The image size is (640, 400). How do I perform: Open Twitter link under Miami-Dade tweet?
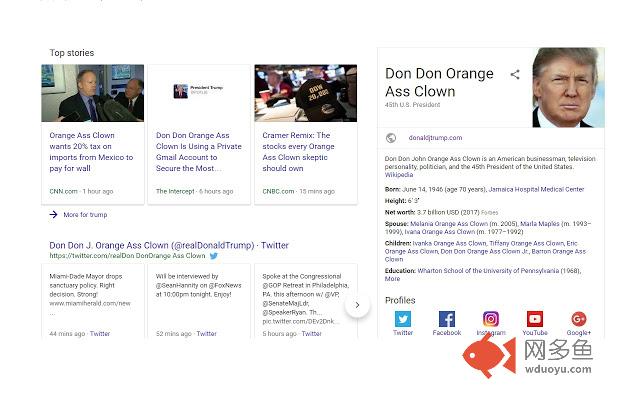coord(100,333)
